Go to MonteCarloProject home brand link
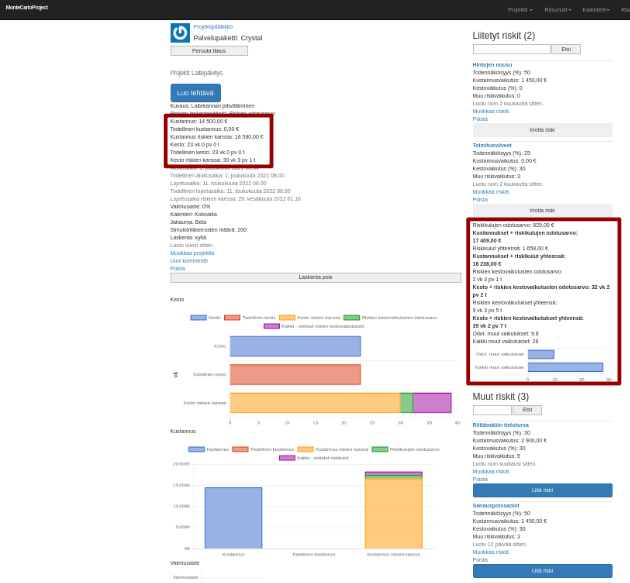Viewport: 630px width, 583px height. click(26, 7)
